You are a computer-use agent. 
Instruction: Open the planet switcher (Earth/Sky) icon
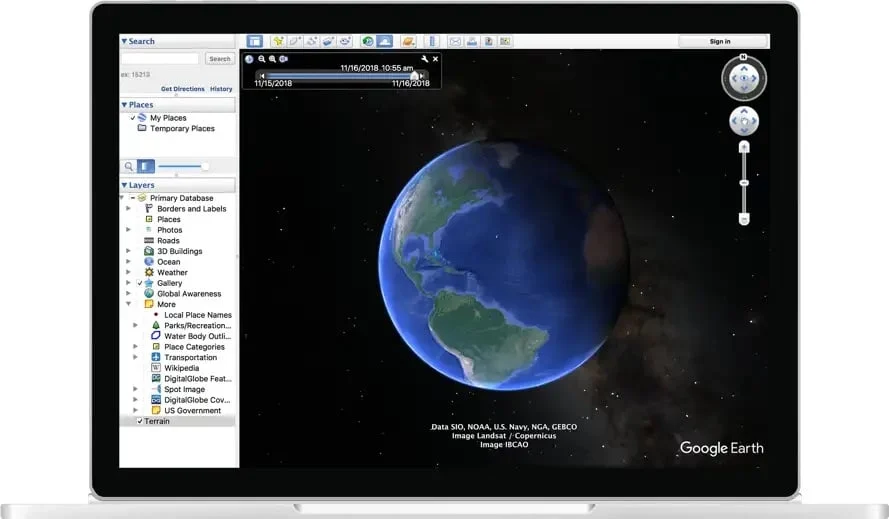(408, 41)
